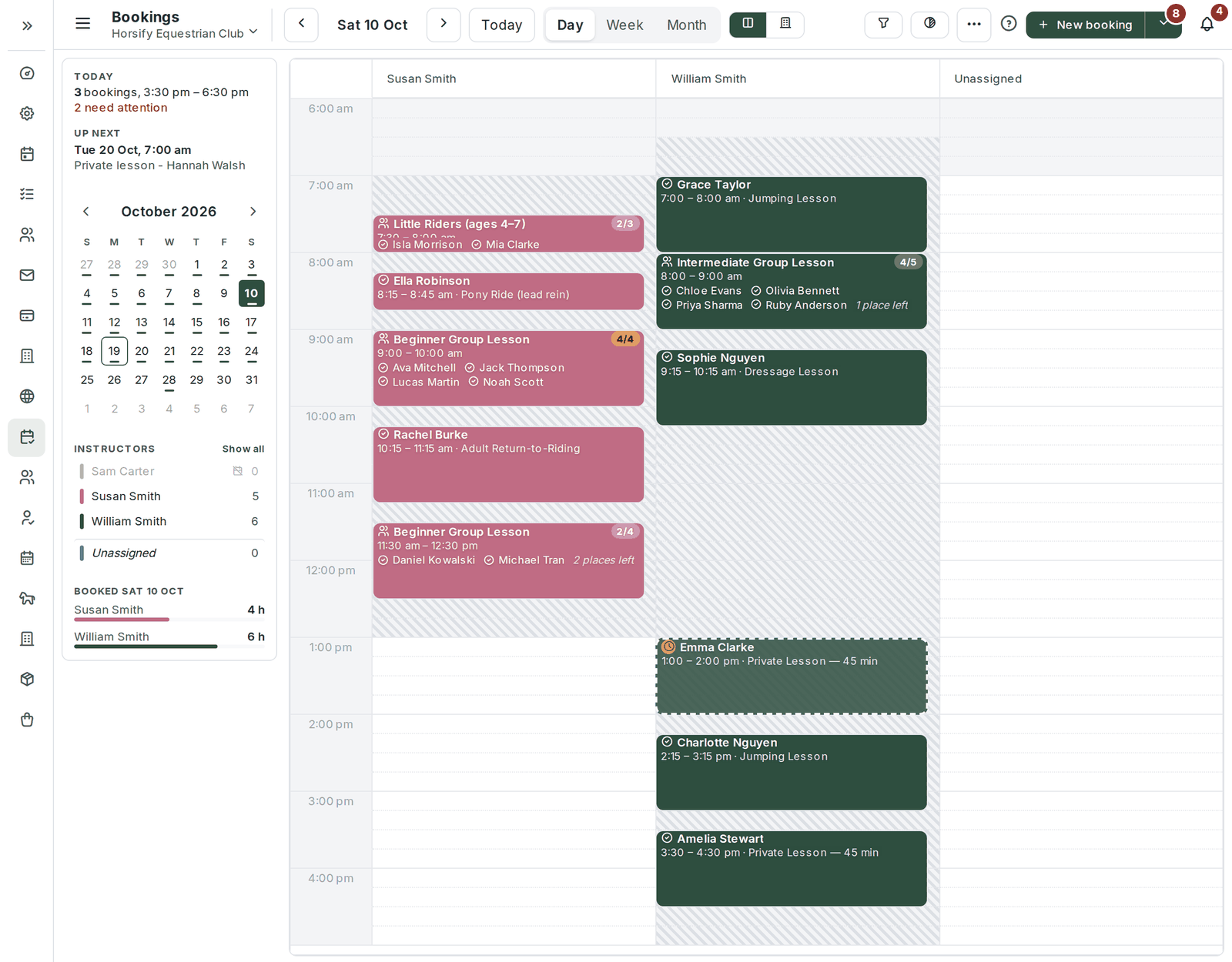The height and width of the screenshot is (962, 1232).
Task: Toggle Sam Carter instructor visibility
Action: [x=169, y=471]
